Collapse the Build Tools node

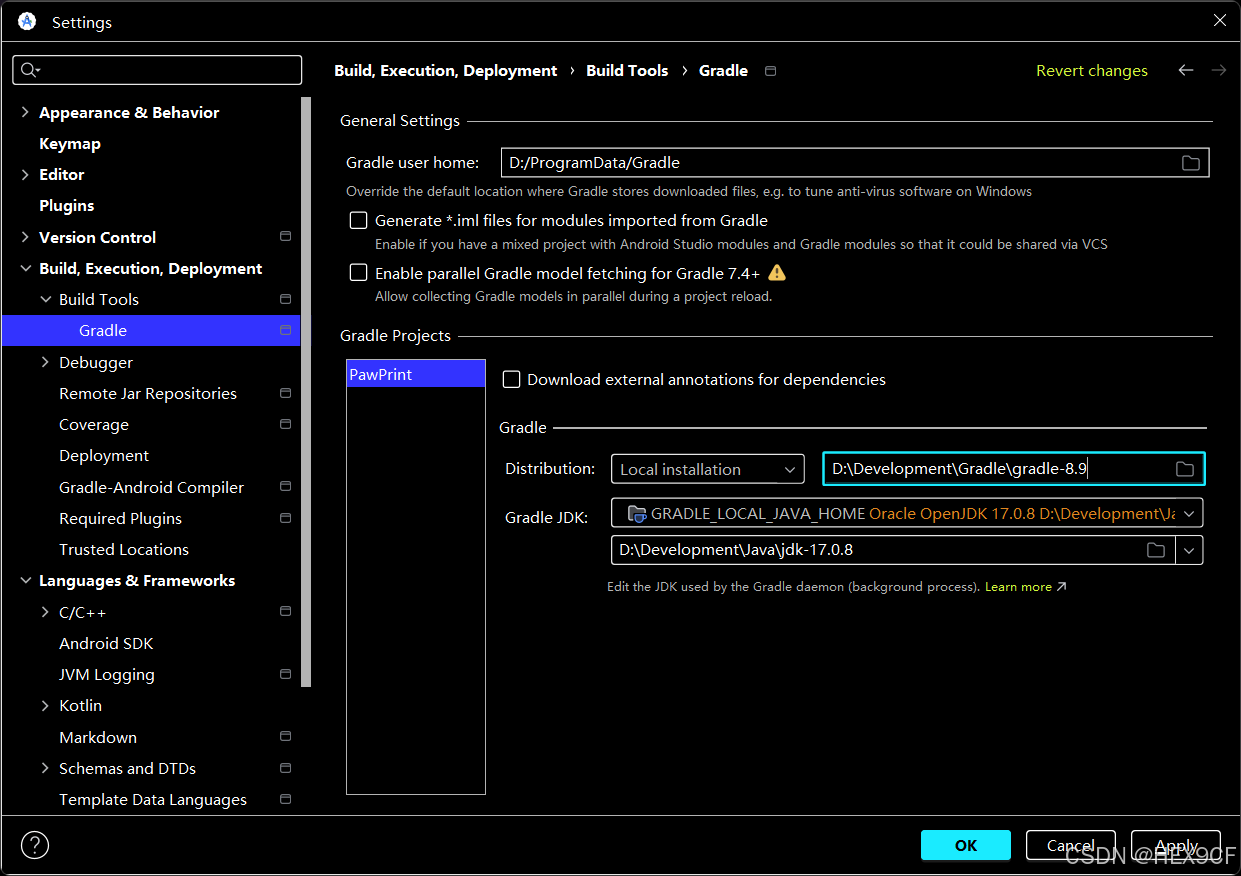(x=45, y=299)
